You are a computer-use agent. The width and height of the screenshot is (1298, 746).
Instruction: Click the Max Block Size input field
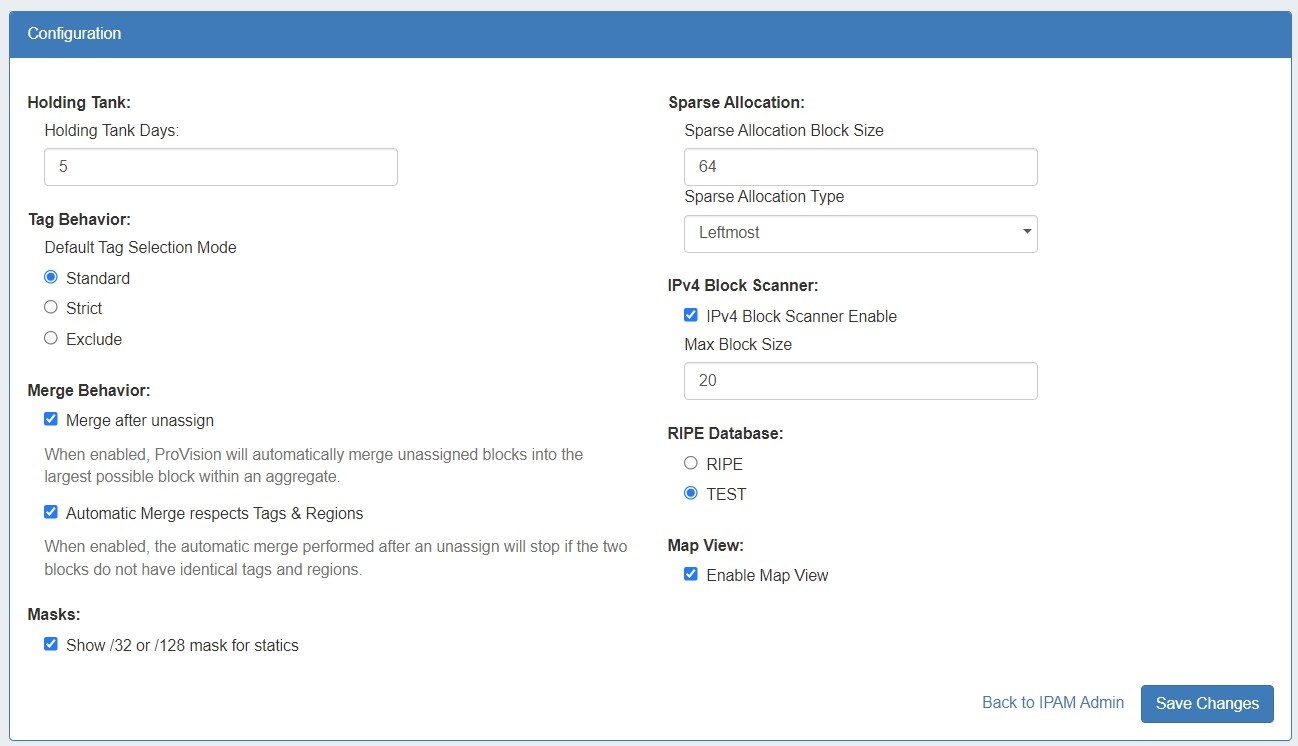click(860, 381)
